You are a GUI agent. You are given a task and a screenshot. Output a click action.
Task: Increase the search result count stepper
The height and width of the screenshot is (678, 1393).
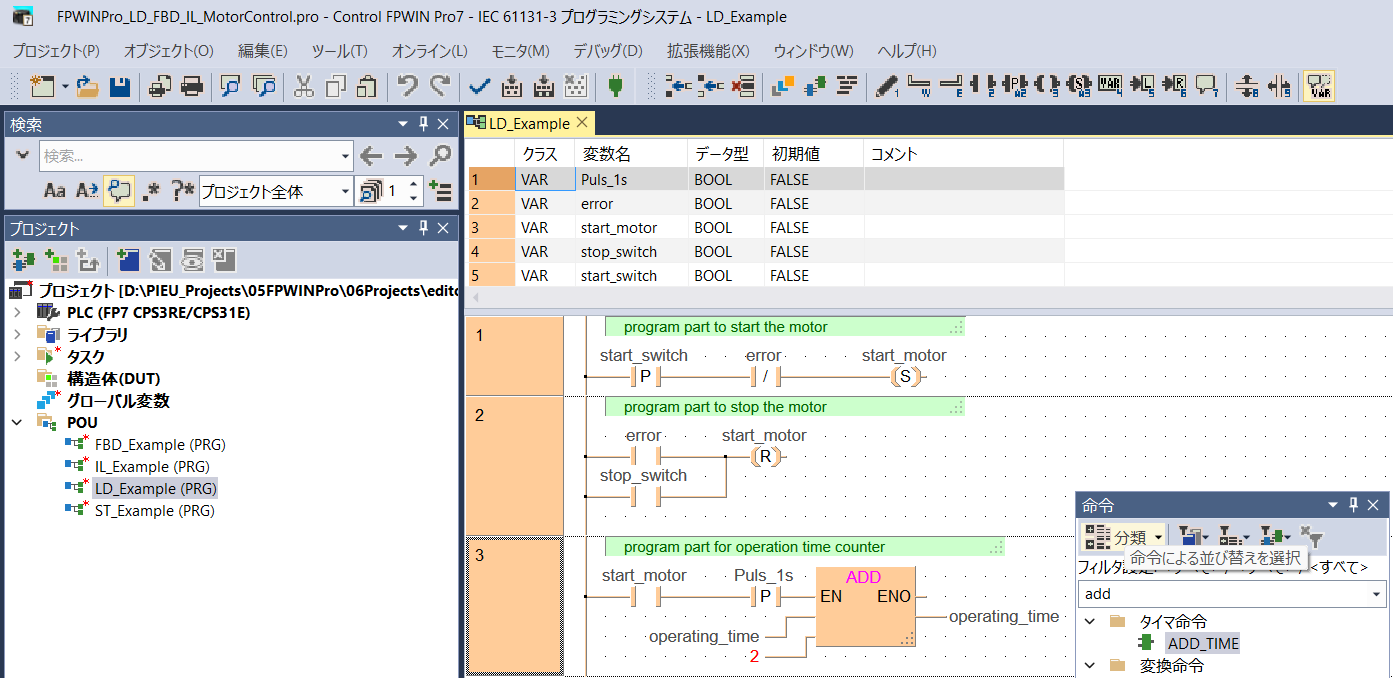[414, 185]
